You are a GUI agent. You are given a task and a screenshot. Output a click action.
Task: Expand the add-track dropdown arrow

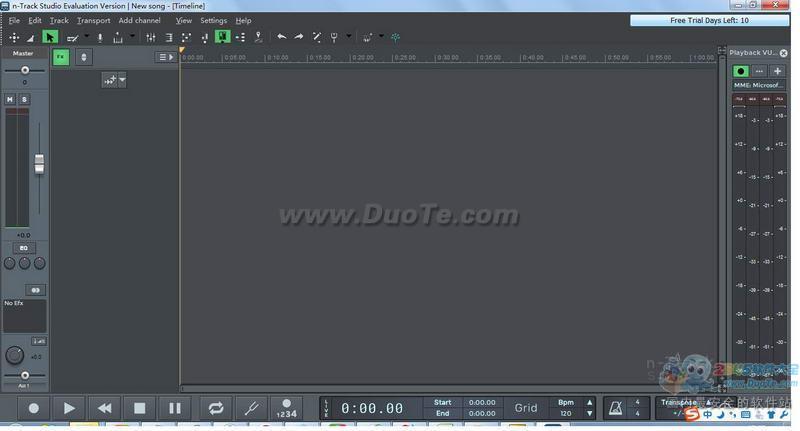pyautogui.click(x=122, y=80)
